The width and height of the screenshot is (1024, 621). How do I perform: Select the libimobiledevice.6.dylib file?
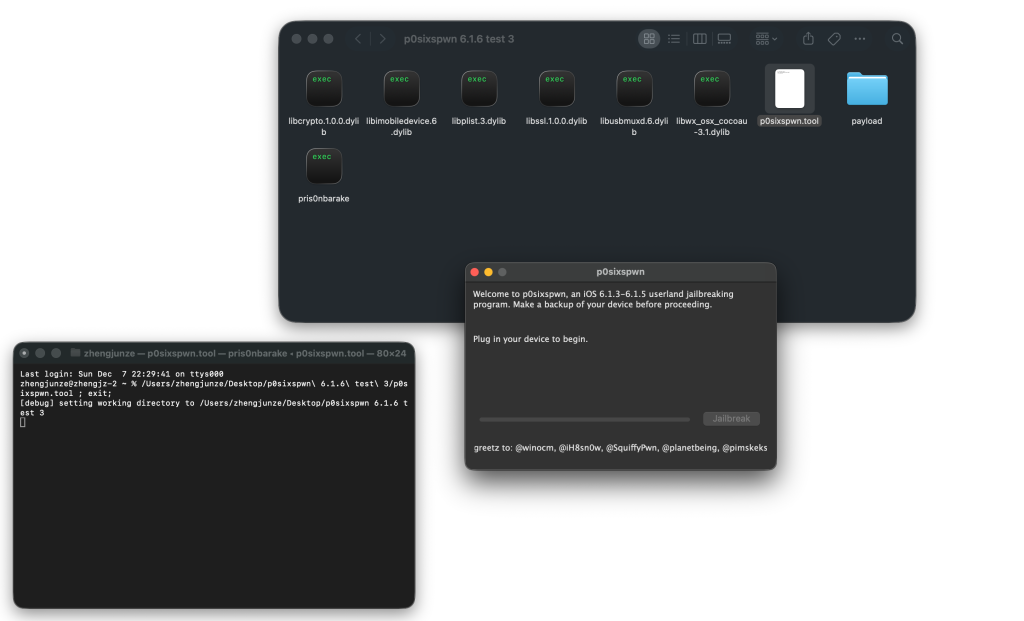(401, 89)
